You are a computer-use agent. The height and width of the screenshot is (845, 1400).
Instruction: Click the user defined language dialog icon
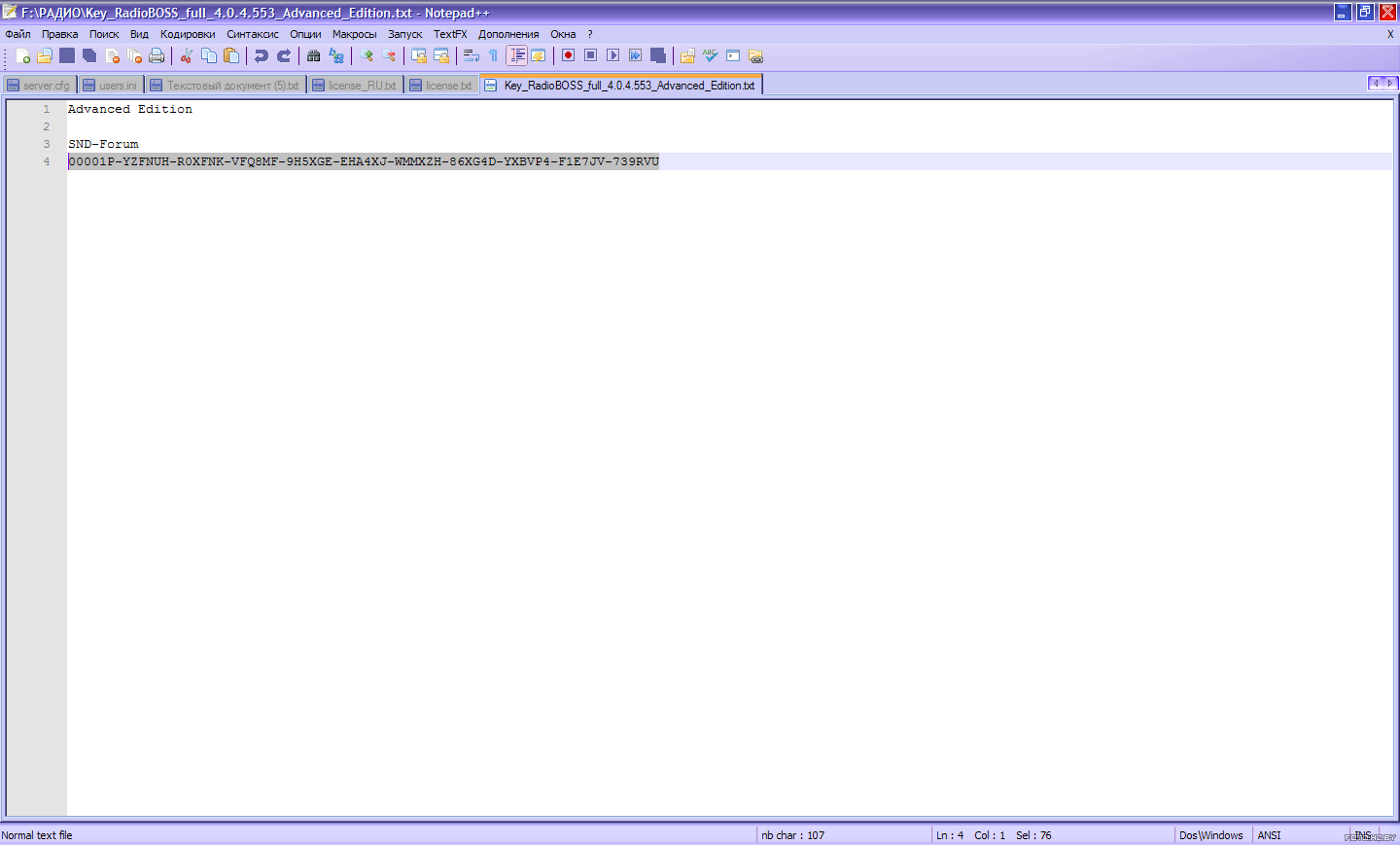click(x=539, y=56)
